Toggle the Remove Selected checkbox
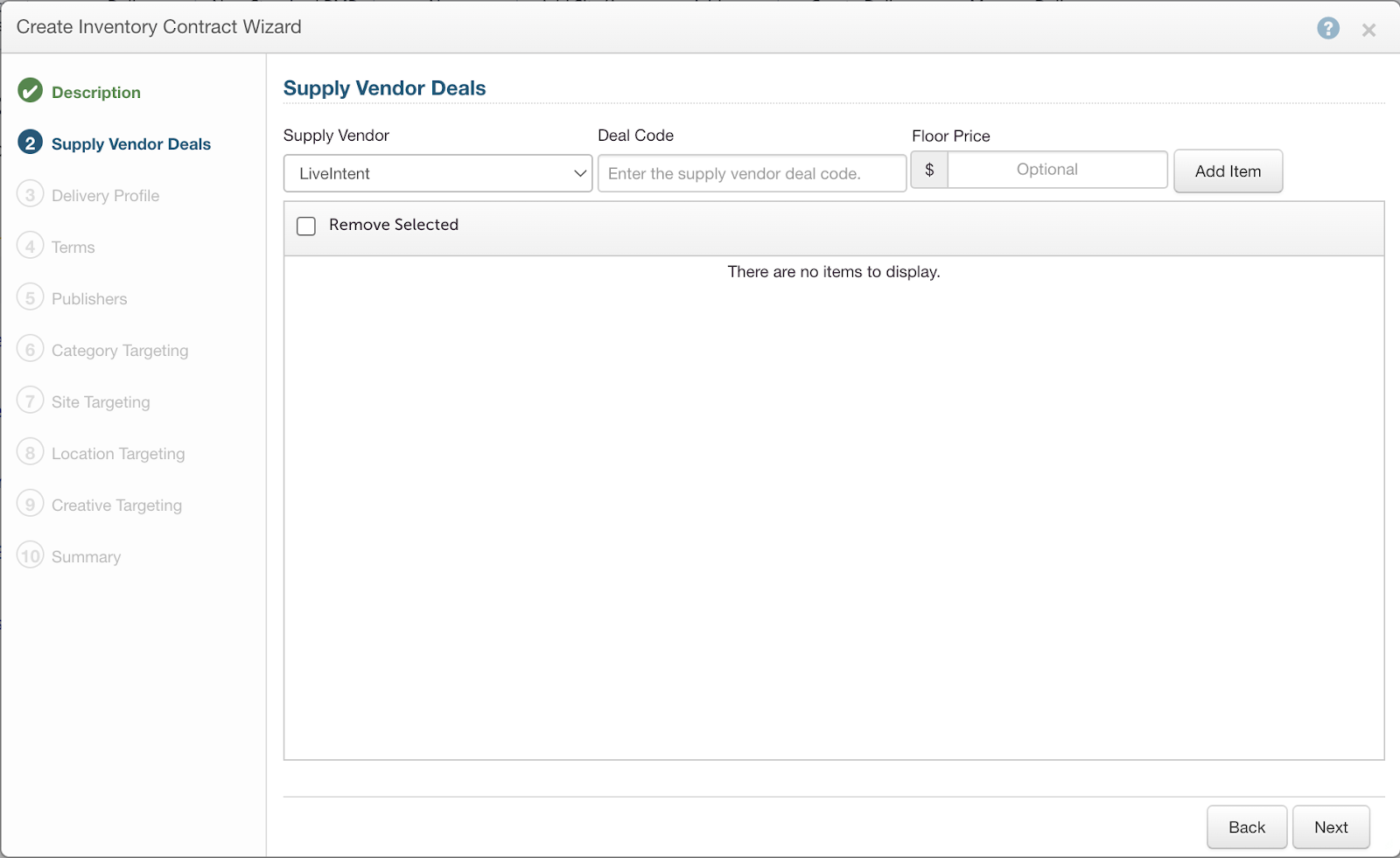Viewport: 1400px width, 858px height. coord(306,227)
